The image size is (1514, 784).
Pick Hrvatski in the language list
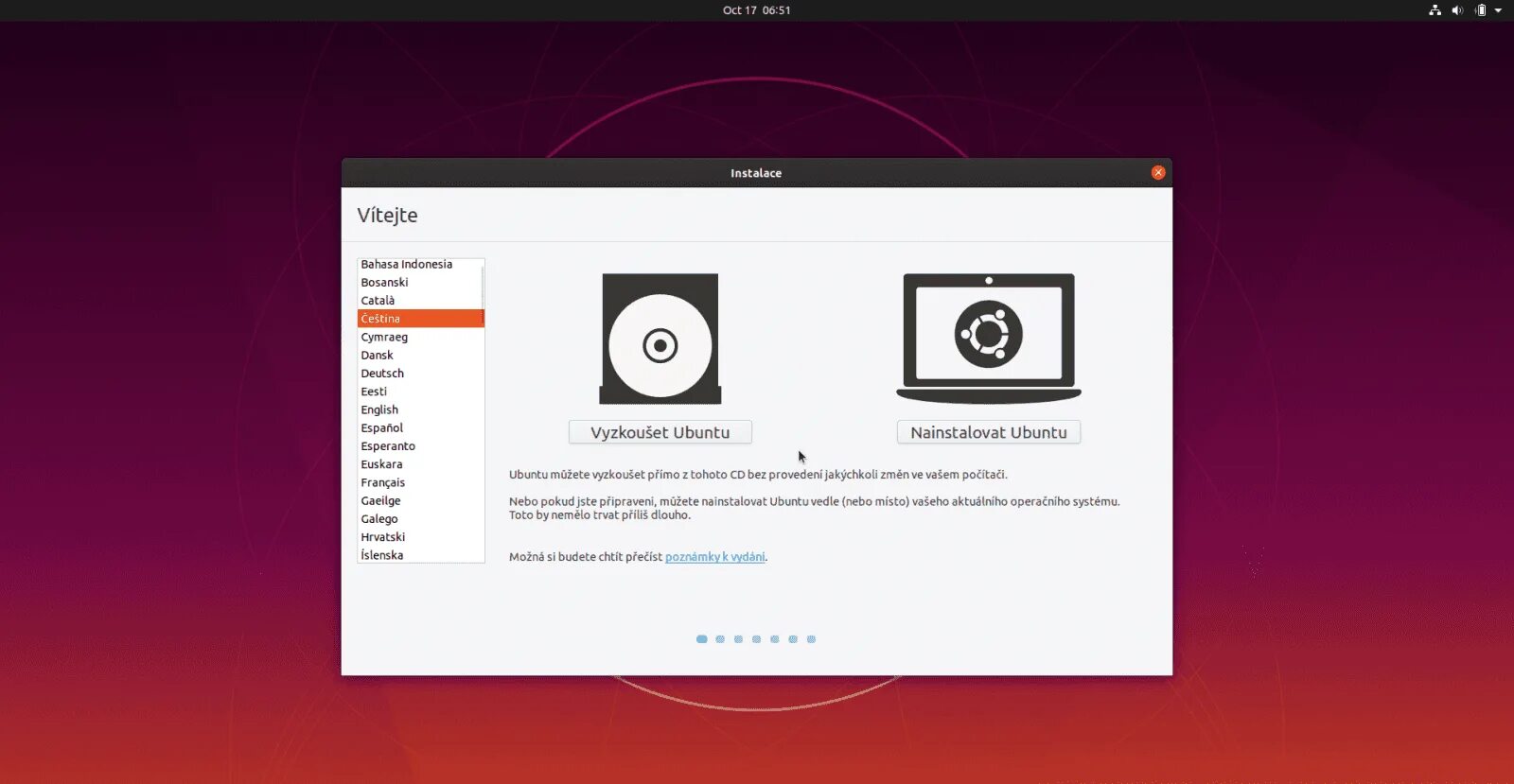tap(420, 537)
